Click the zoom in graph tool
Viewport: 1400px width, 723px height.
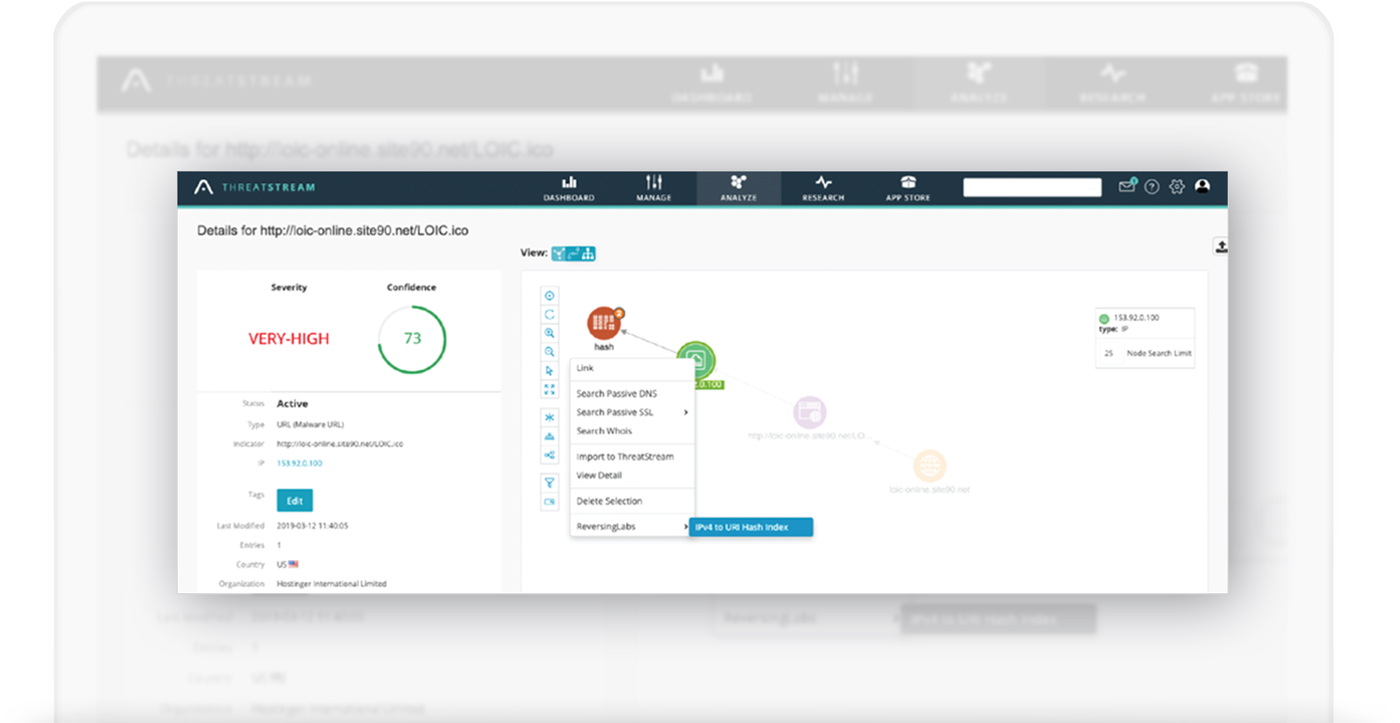pyautogui.click(x=549, y=333)
